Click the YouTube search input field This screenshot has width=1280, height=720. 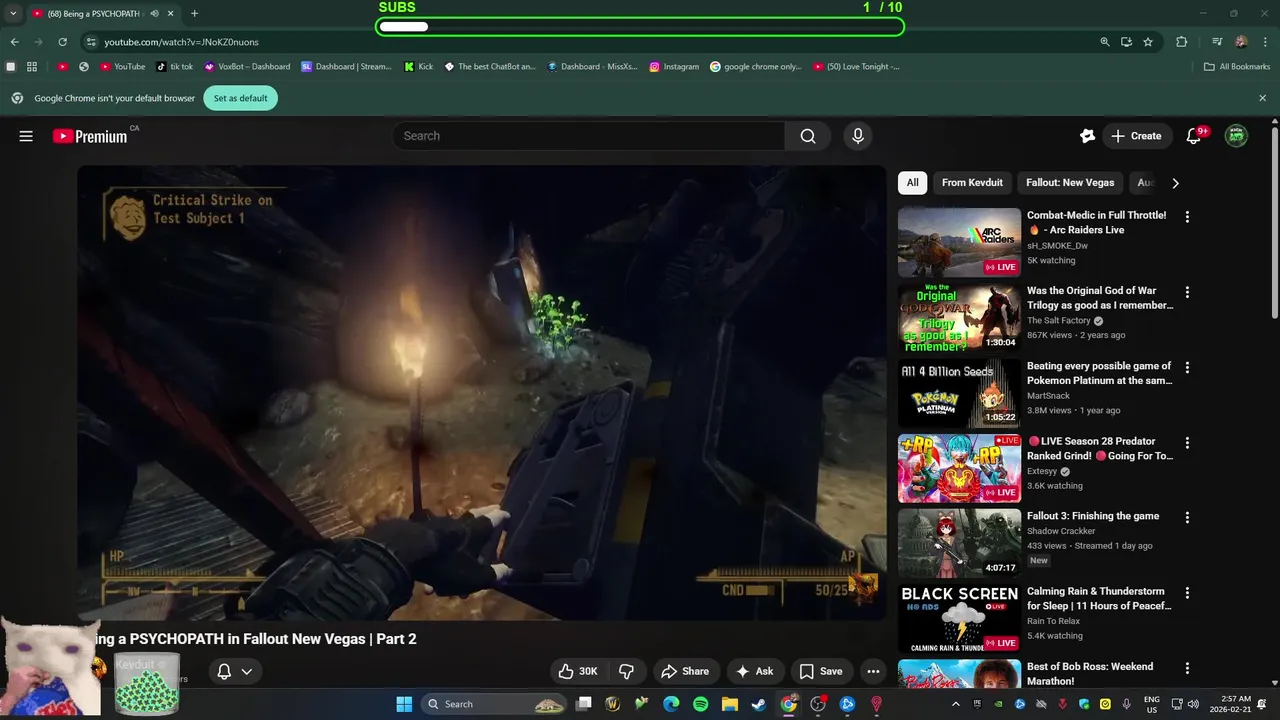click(589, 136)
